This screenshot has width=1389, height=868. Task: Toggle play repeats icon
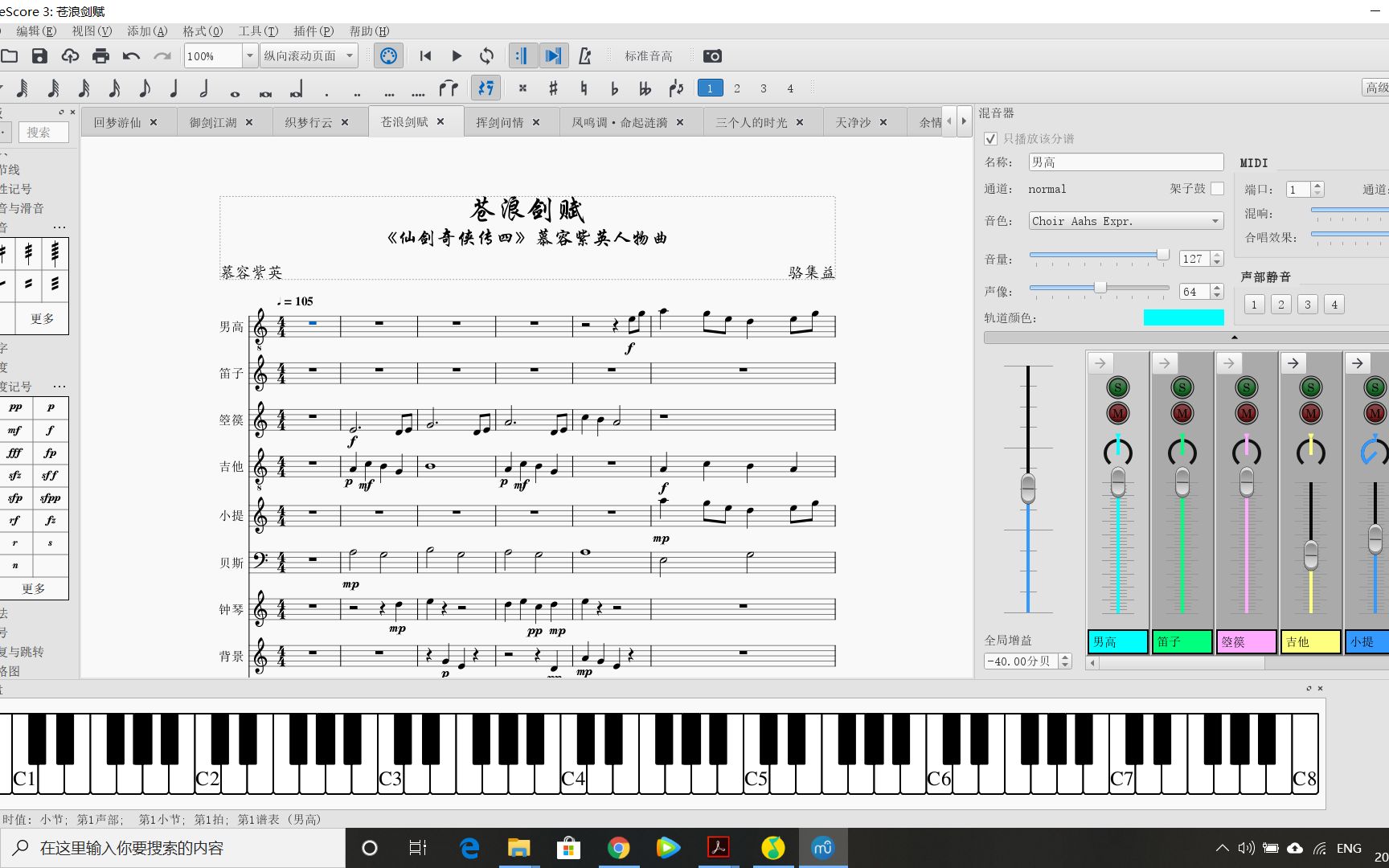pos(522,55)
